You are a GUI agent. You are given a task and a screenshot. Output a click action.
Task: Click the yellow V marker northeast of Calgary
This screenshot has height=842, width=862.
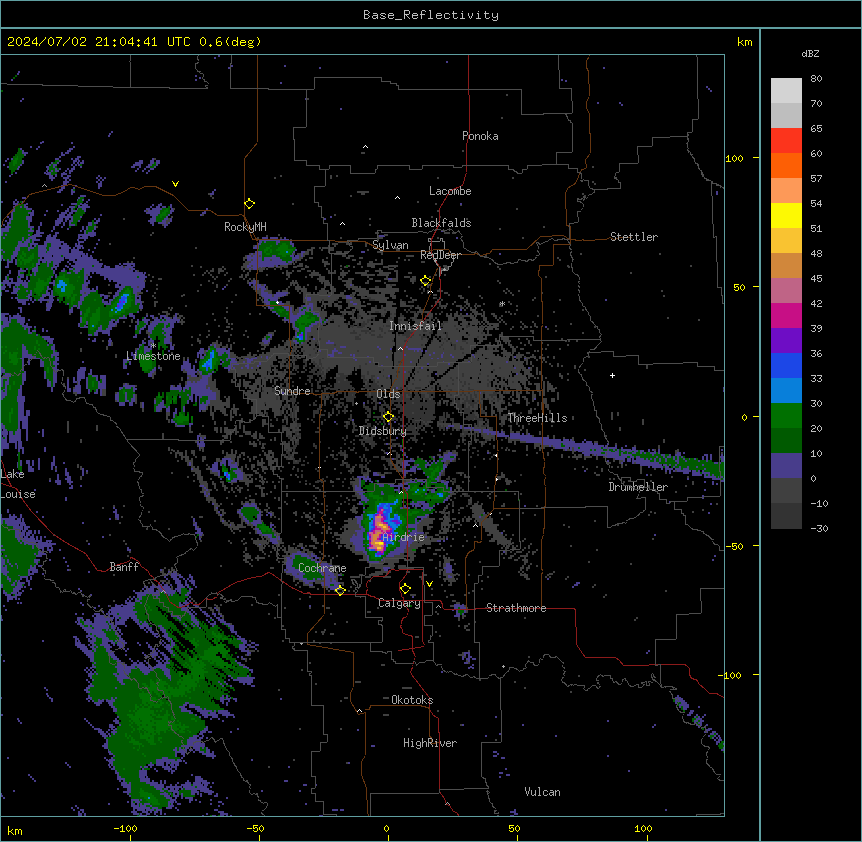click(429, 584)
